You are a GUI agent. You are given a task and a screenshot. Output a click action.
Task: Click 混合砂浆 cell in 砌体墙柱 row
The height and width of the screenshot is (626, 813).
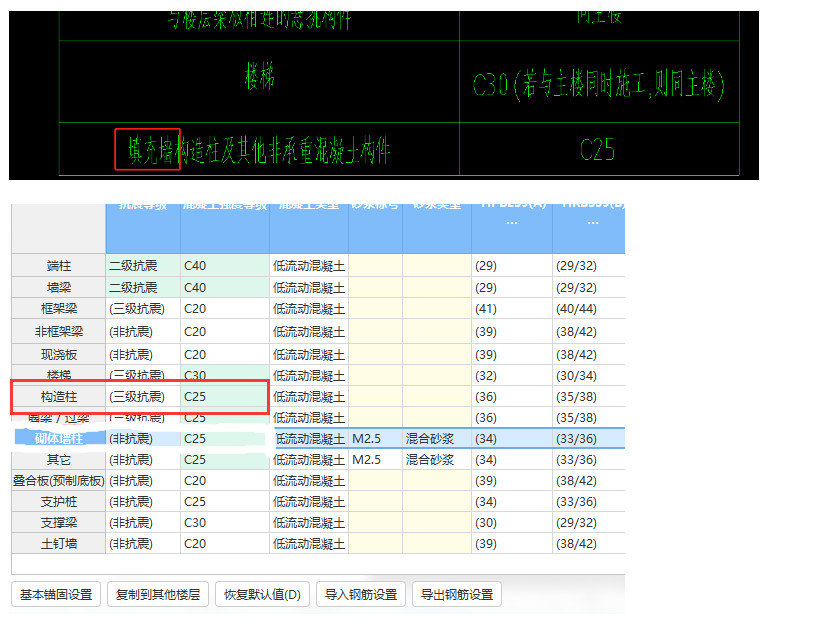pyautogui.click(x=437, y=439)
